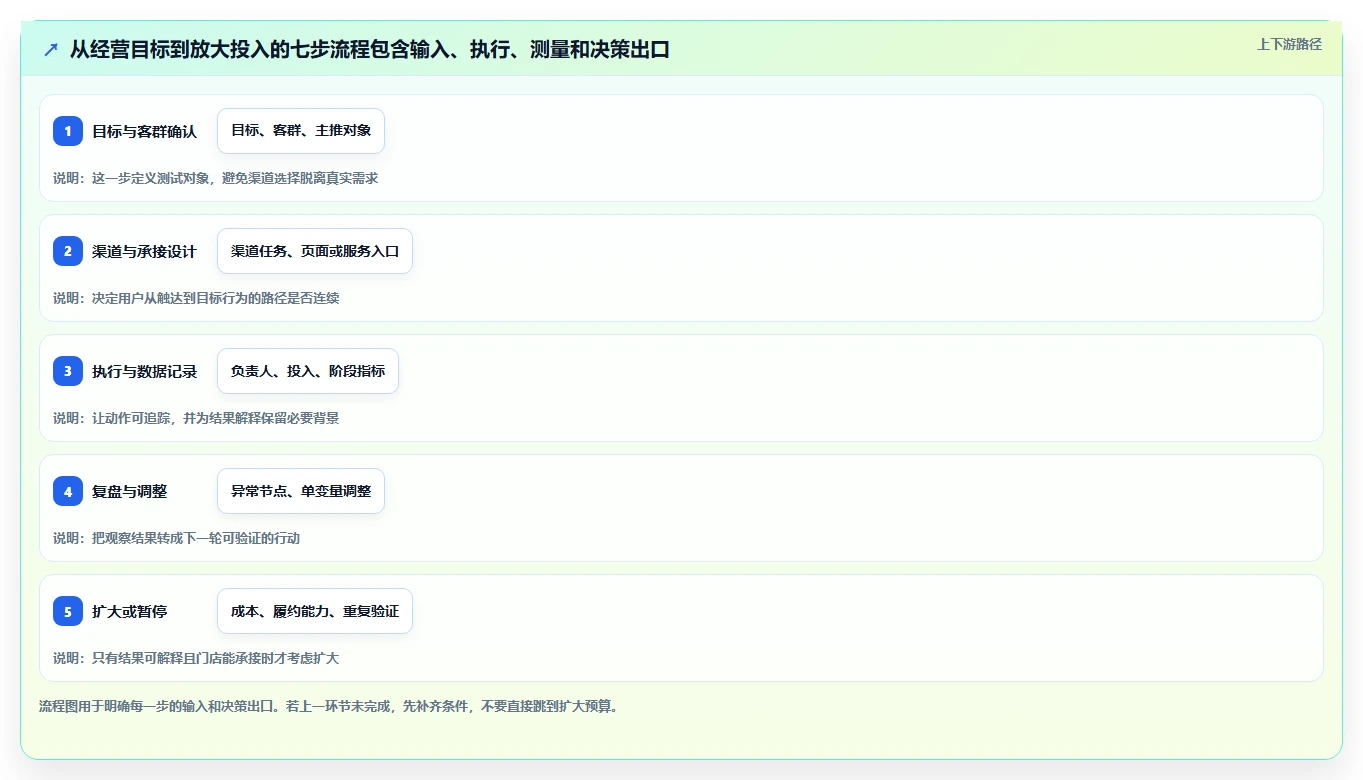Click the step title 执行与数据记录
The width and height of the screenshot is (1363, 780).
(144, 371)
